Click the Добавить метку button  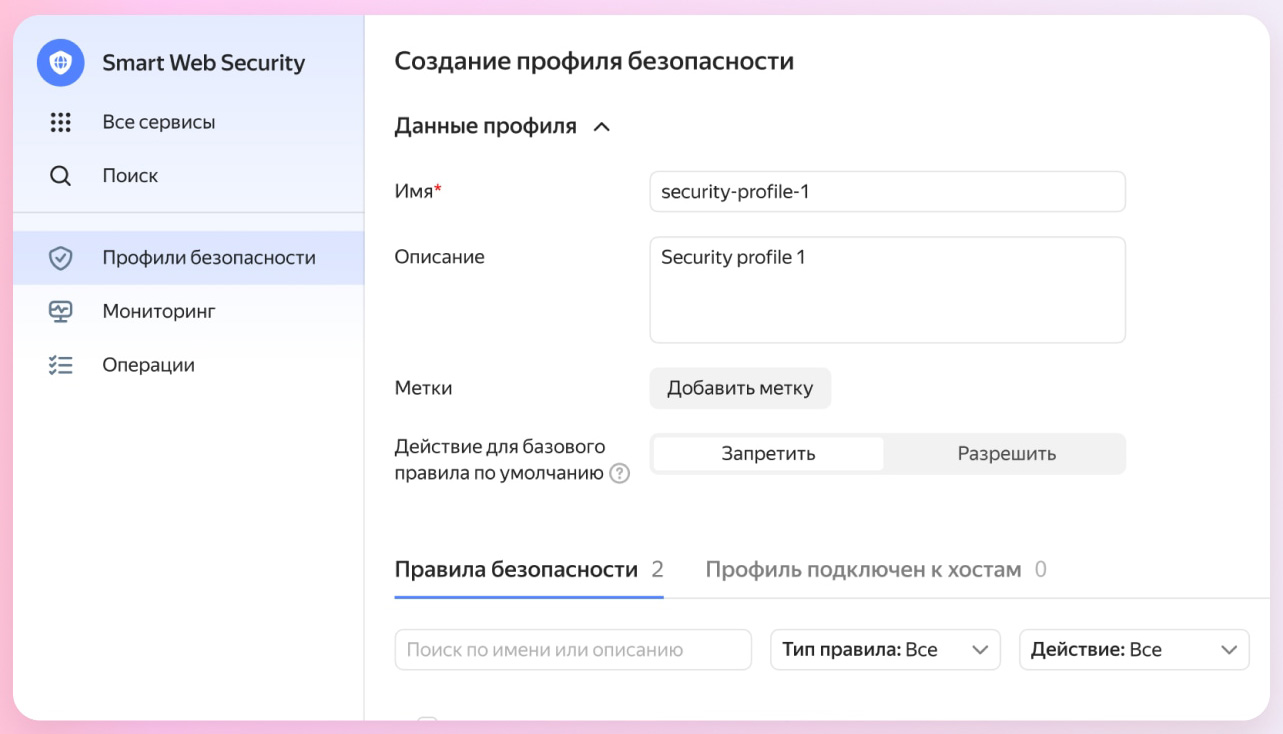pyautogui.click(x=740, y=388)
